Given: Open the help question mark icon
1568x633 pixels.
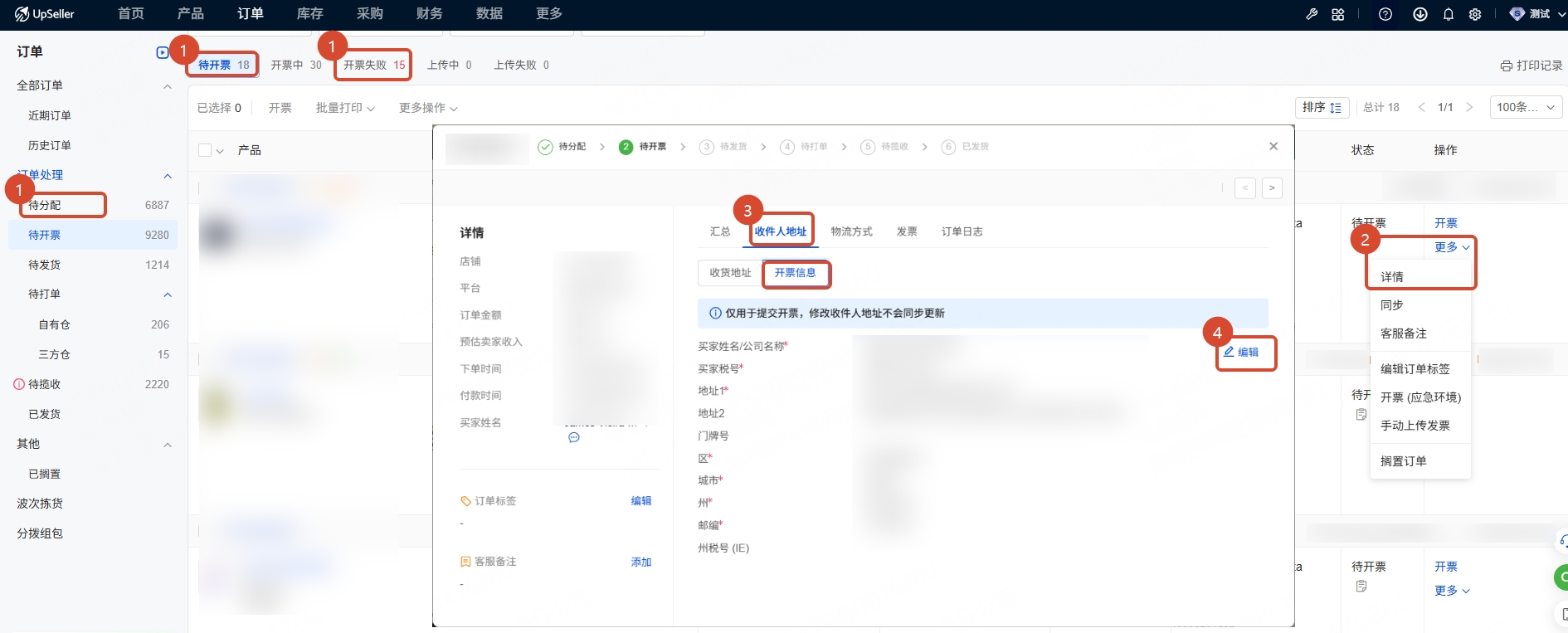Looking at the screenshot, I should click(x=1385, y=14).
